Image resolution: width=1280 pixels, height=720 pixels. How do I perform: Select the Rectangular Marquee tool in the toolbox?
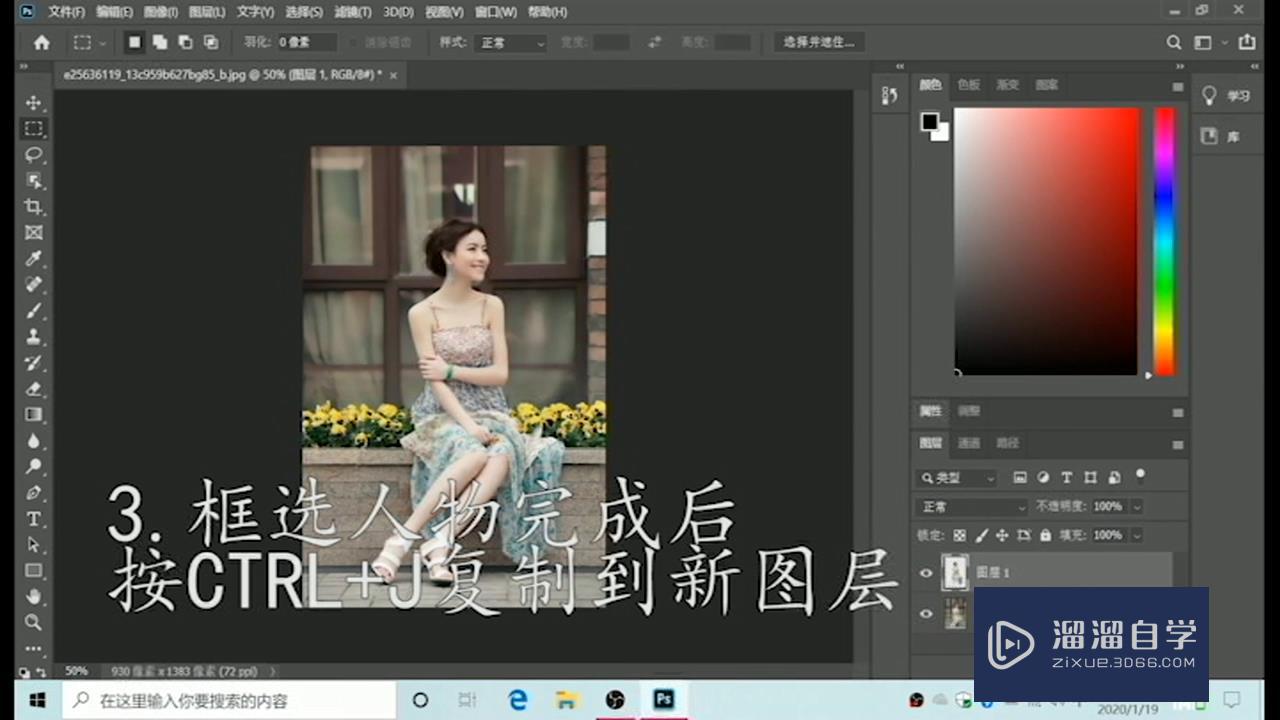34,129
